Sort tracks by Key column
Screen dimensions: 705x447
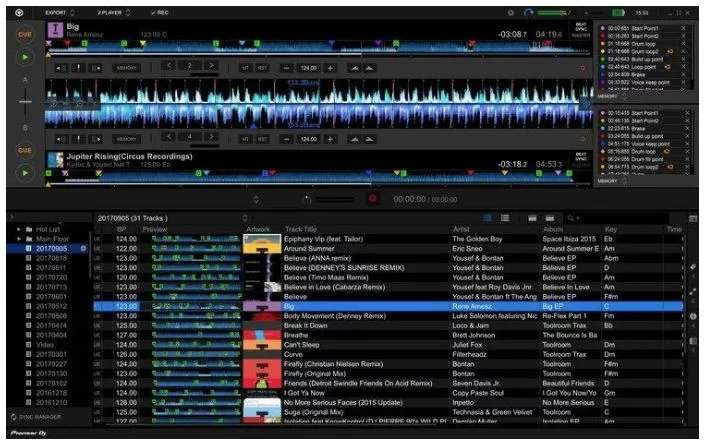611,229
